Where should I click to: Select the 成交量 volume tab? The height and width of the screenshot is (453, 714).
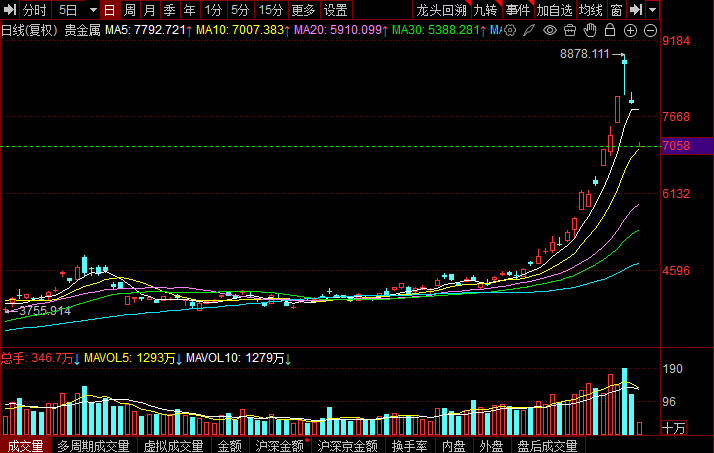click(26, 446)
